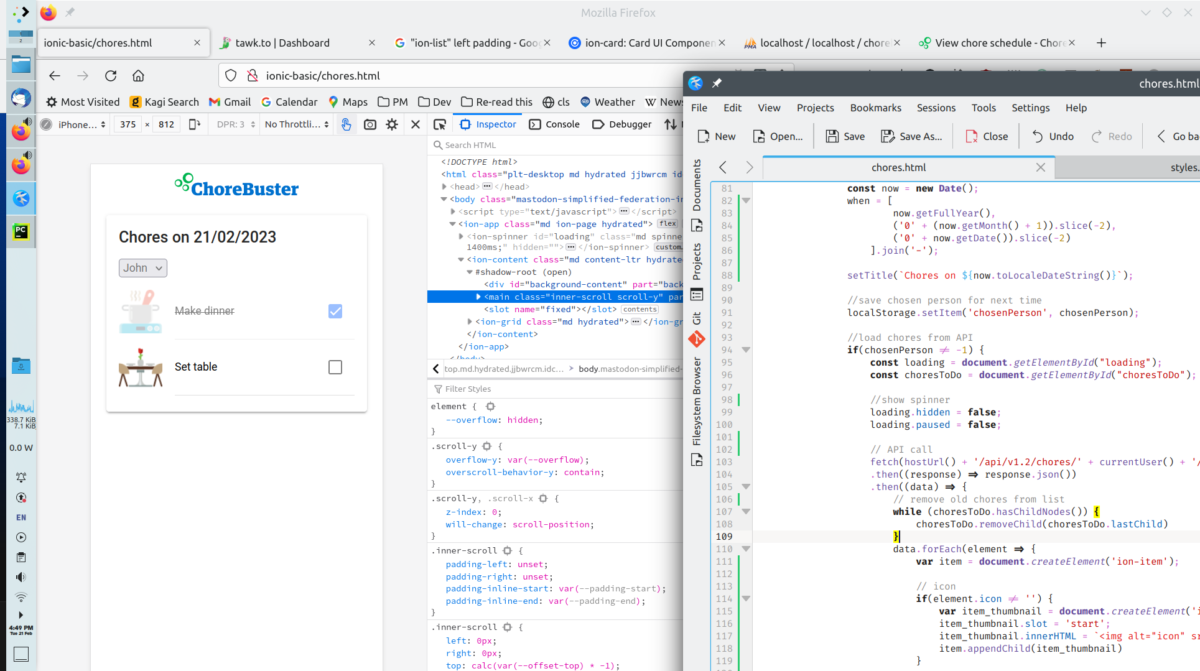The image size is (1200, 671).
Task: Click Close document in the Kate toolbar
Action: 985,136
